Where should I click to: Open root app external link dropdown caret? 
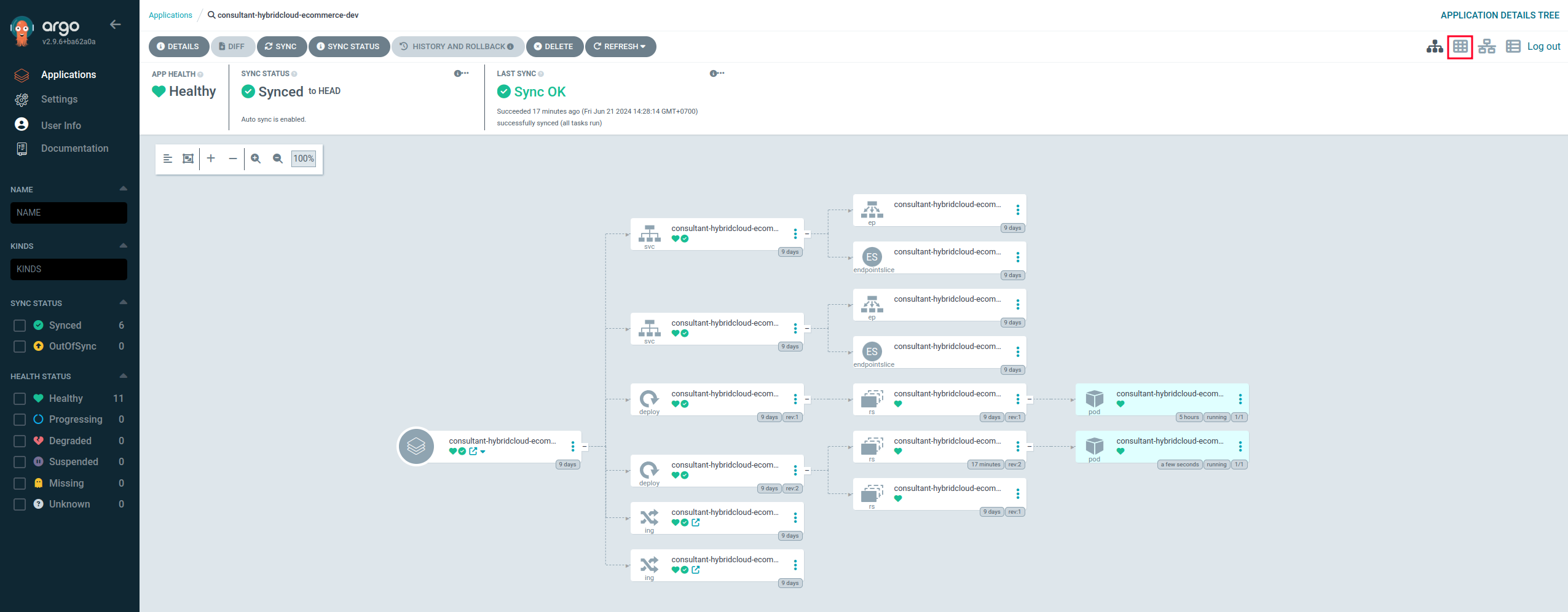(x=483, y=452)
